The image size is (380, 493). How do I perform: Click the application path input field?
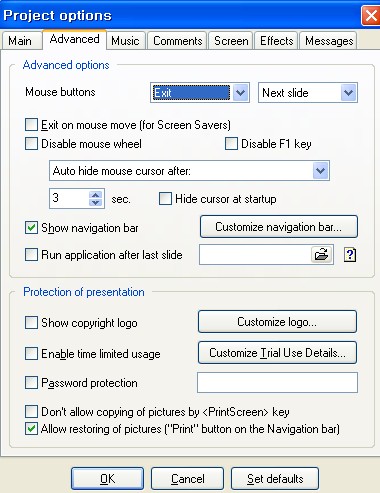[x=255, y=255]
